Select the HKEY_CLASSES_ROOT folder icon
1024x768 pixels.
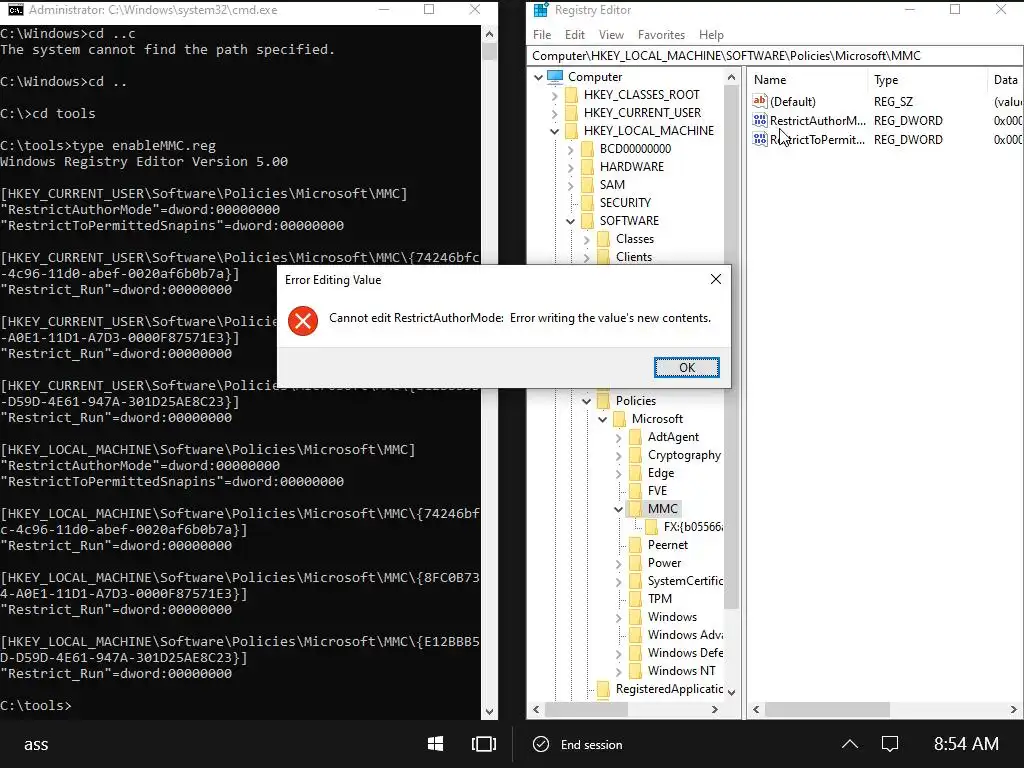coord(571,95)
